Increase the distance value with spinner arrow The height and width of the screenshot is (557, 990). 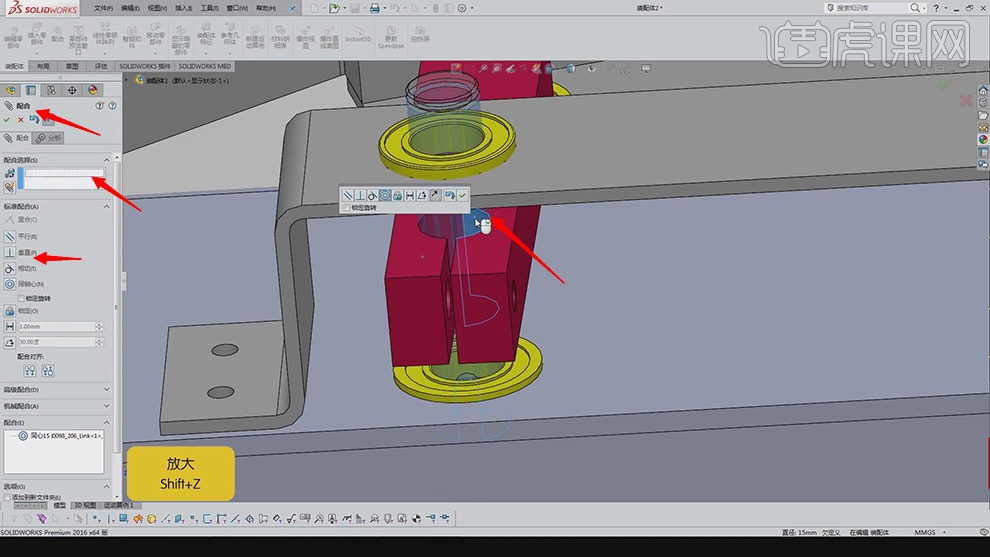pyautogui.click(x=99, y=324)
